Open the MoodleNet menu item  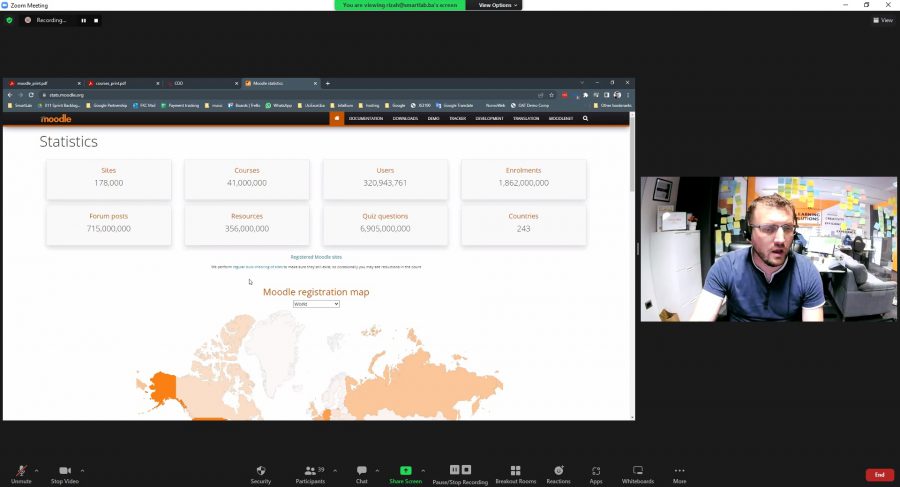point(561,118)
